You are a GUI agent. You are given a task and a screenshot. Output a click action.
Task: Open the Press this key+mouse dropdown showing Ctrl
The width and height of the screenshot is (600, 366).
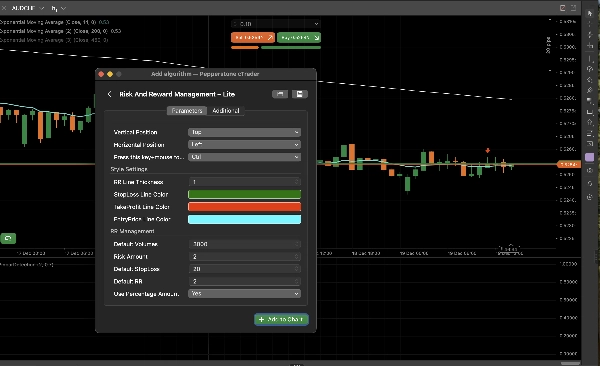[244, 157]
